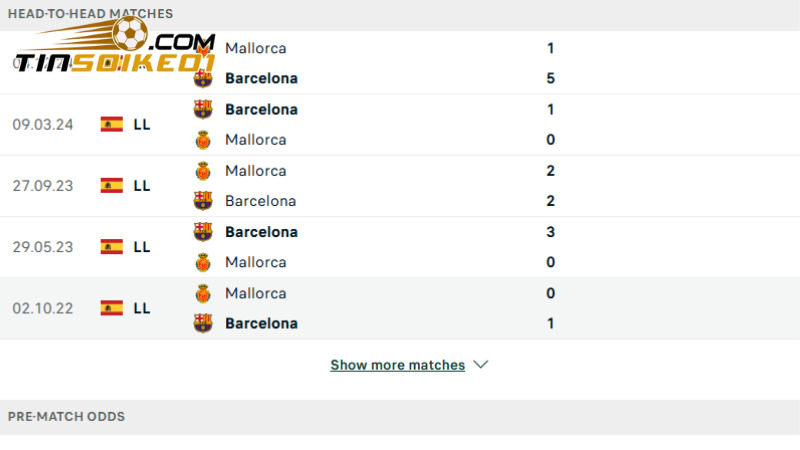Select Barcelona score 5 in top match
800x450 pixels.
pos(551,78)
